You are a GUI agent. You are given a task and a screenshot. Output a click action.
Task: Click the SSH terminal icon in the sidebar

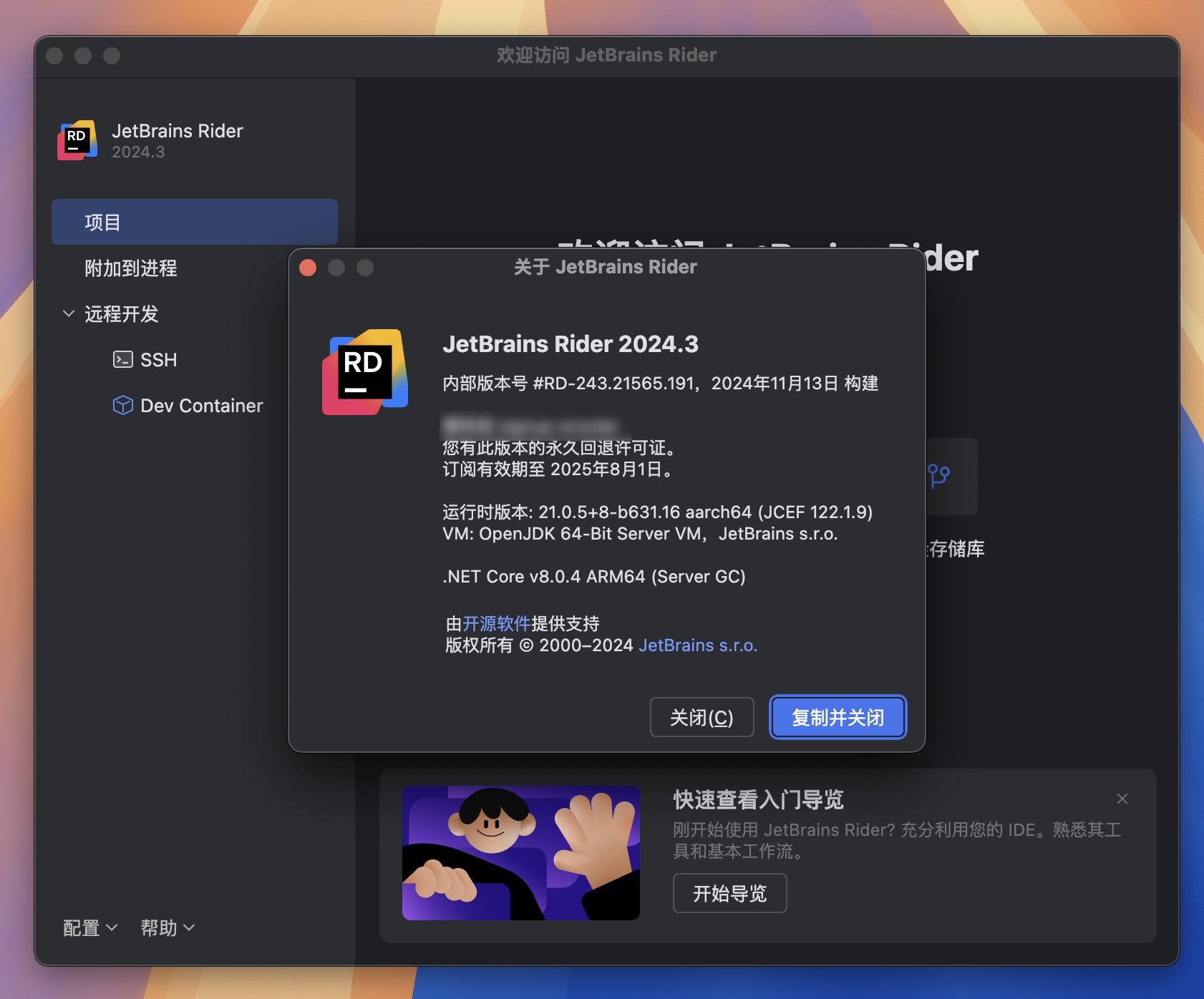point(123,359)
